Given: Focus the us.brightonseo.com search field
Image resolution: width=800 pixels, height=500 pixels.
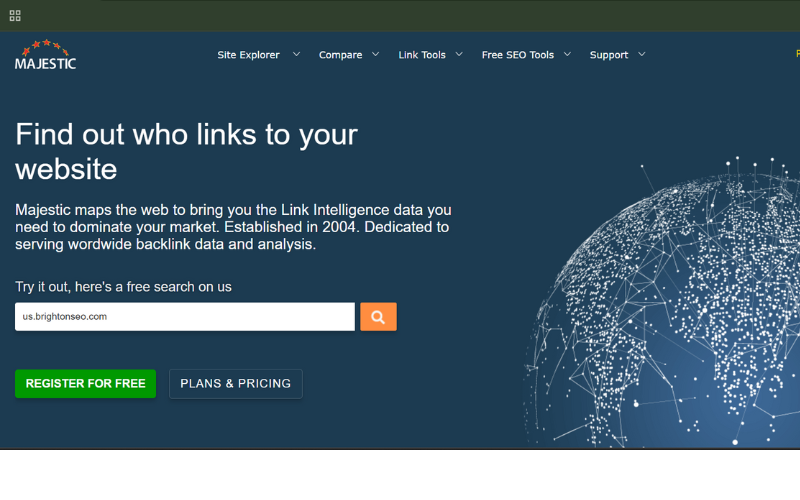Looking at the screenshot, I should tap(185, 317).
